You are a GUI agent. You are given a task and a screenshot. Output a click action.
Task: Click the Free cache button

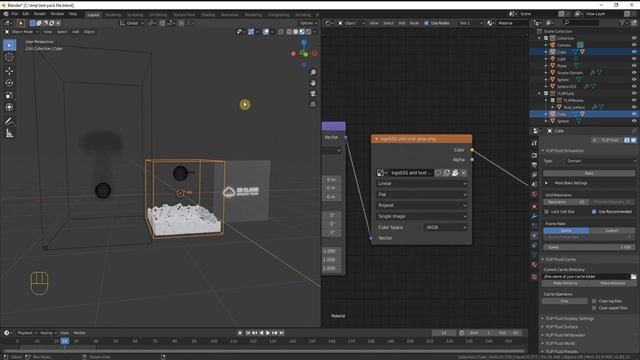[x=564, y=301]
